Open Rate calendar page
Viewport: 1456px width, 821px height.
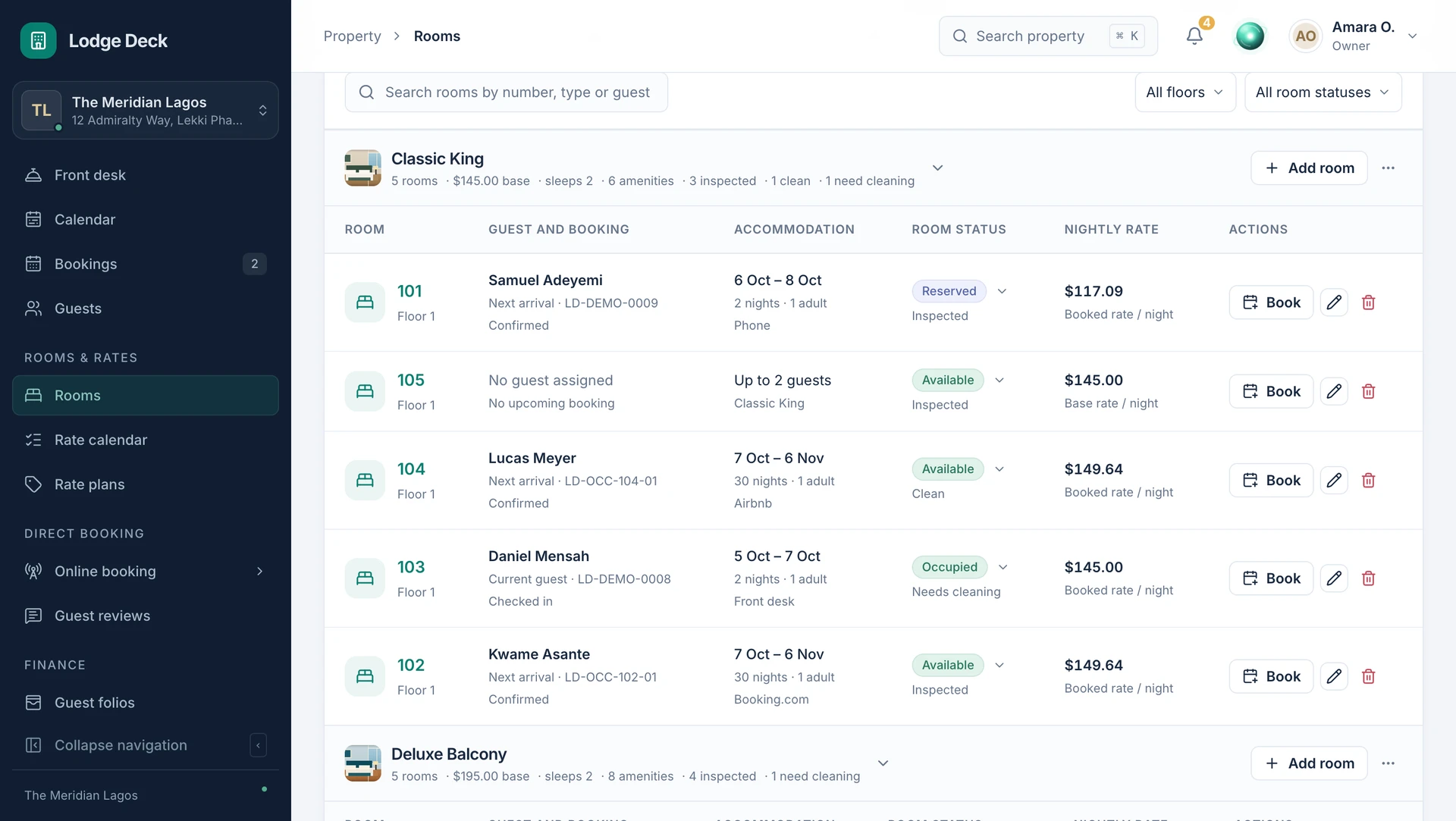[146, 440]
